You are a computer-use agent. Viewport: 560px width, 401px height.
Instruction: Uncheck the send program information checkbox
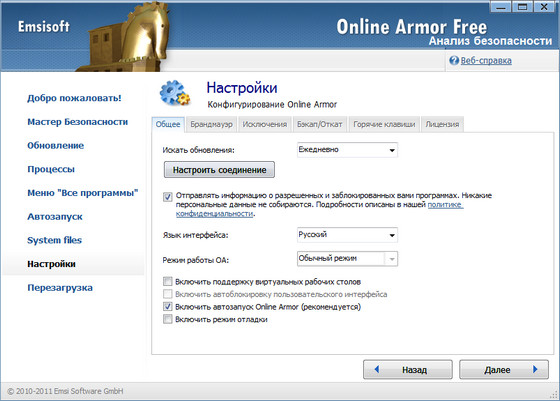(x=168, y=197)
